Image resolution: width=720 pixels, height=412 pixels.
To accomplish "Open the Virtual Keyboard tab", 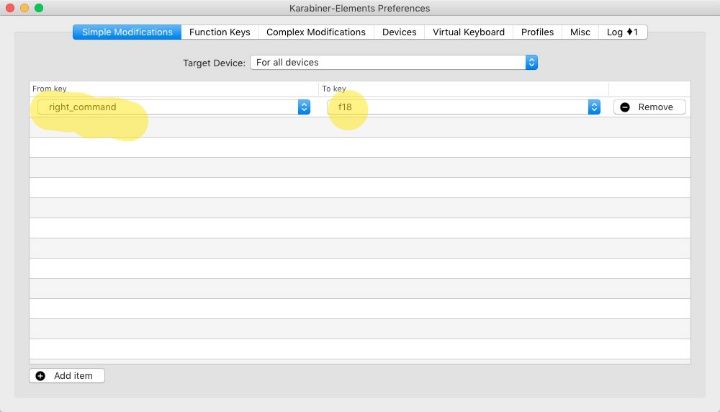I will coord(468,32).
